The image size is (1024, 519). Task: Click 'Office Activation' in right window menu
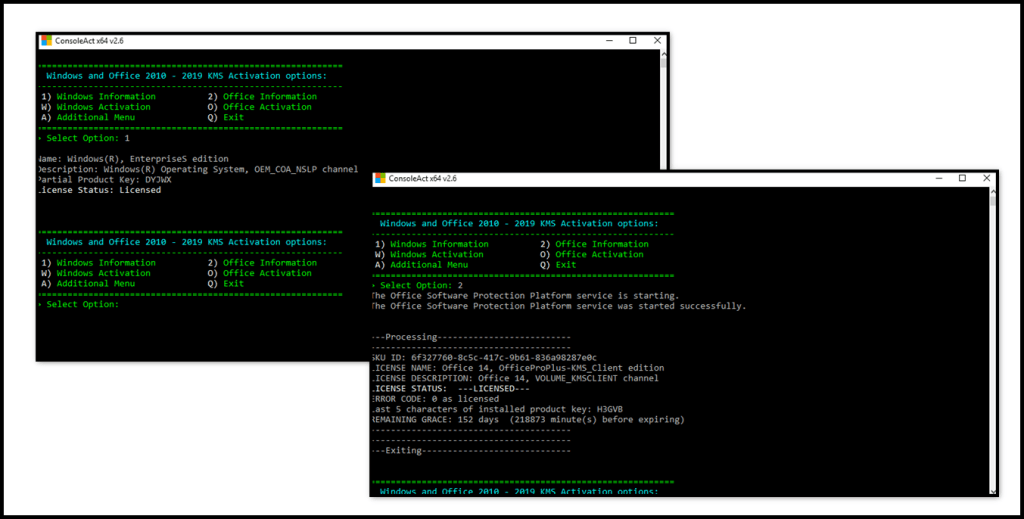(x=600, y=255)
